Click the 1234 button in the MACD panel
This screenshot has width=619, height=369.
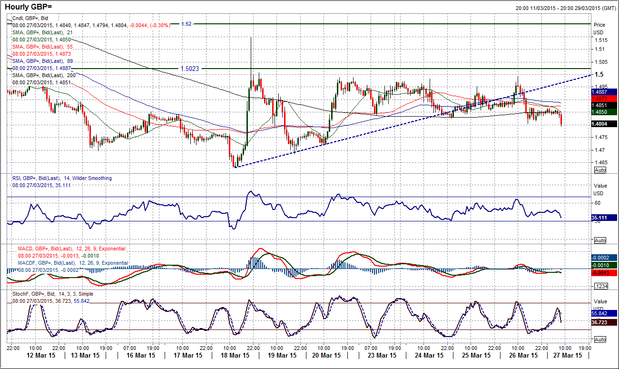[600, 286]
